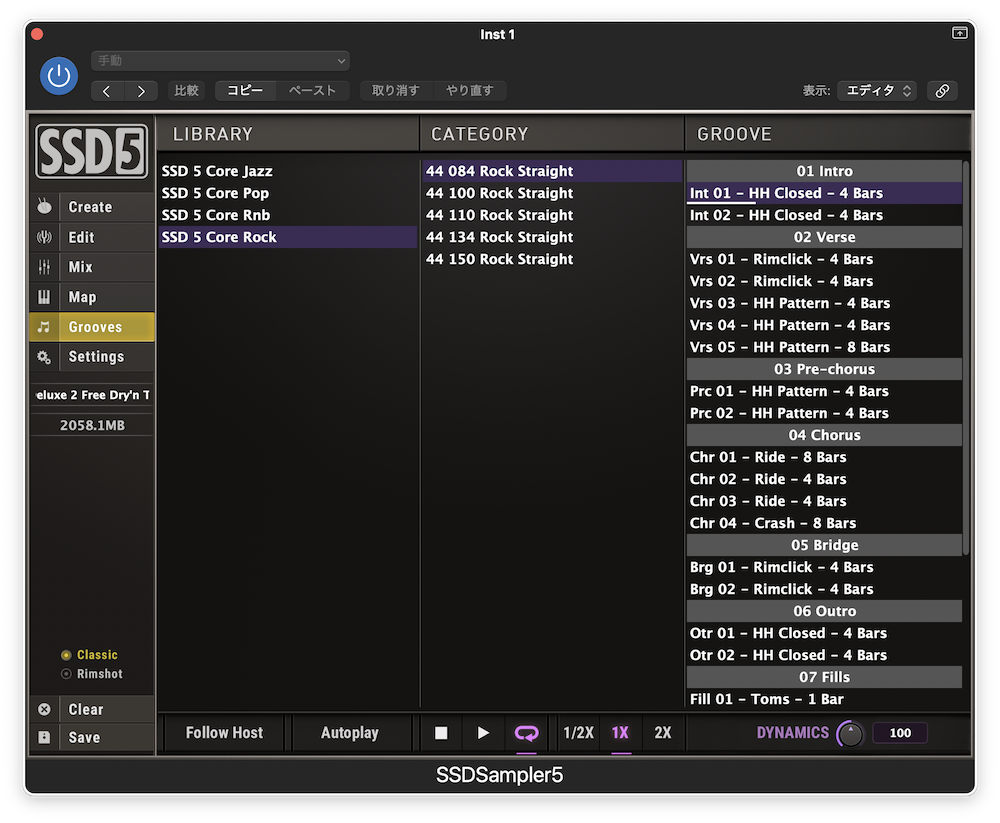Collapse the 06 Outro groove section
1000x823 pixels.
(824, 611)
